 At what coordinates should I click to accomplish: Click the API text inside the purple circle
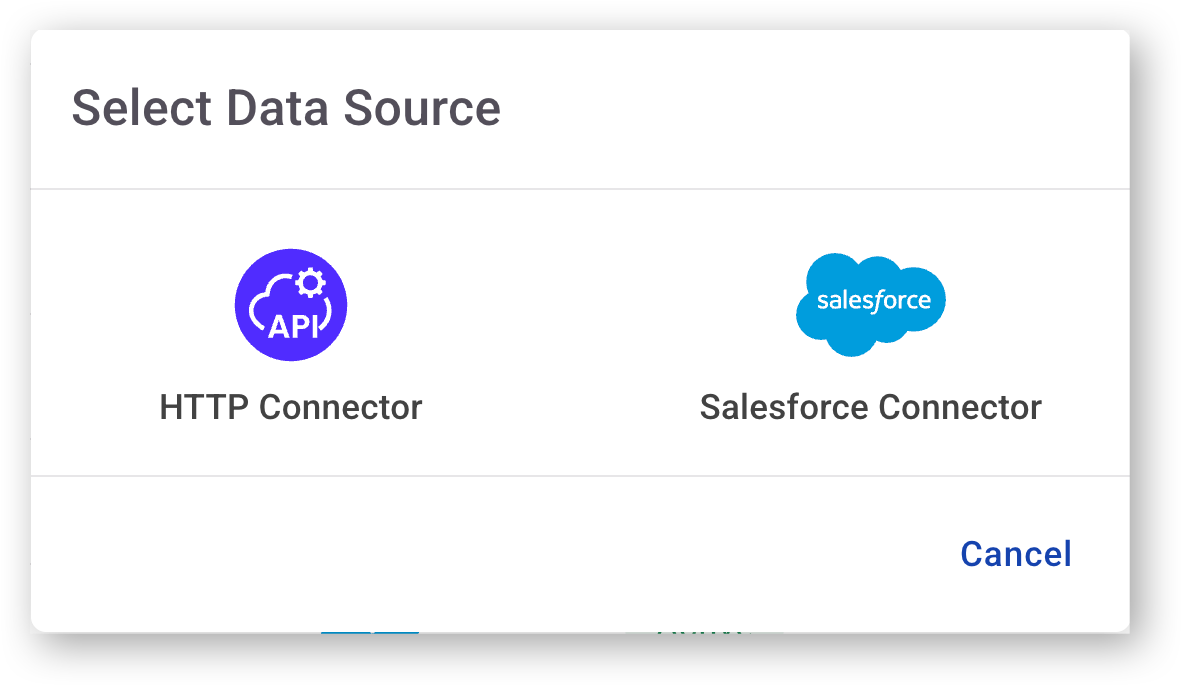click(x=293, y=326)
